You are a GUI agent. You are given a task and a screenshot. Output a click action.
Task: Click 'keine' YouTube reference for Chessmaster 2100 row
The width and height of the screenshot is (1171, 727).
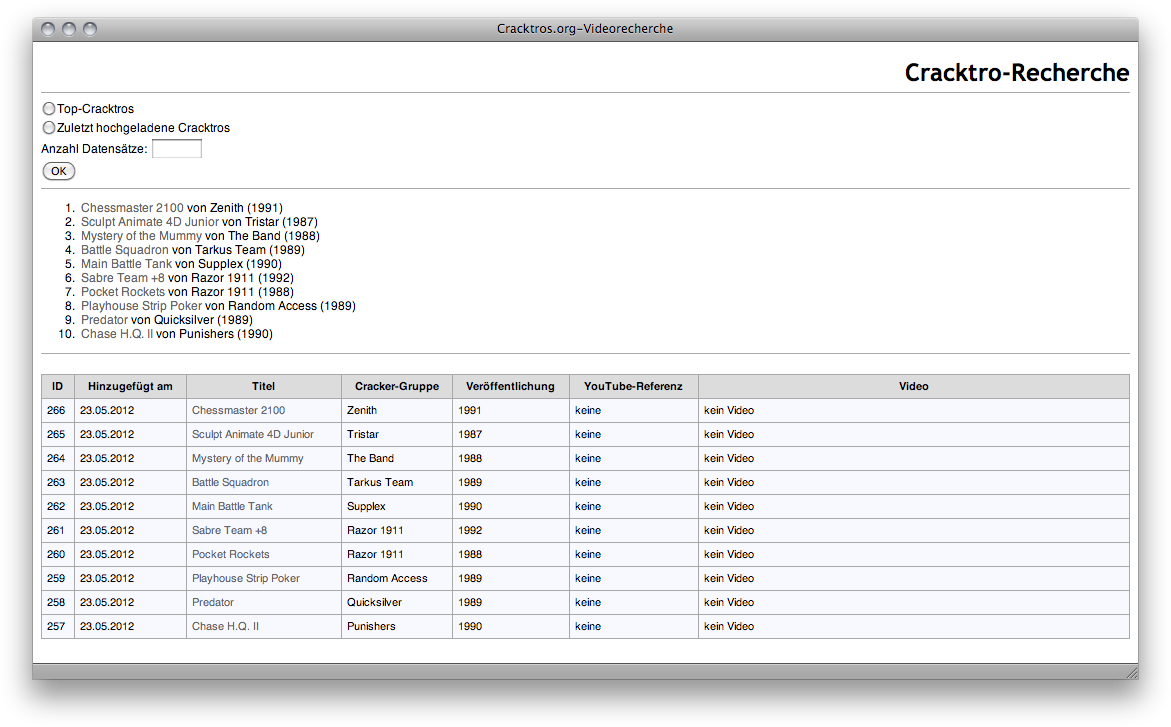588,410
